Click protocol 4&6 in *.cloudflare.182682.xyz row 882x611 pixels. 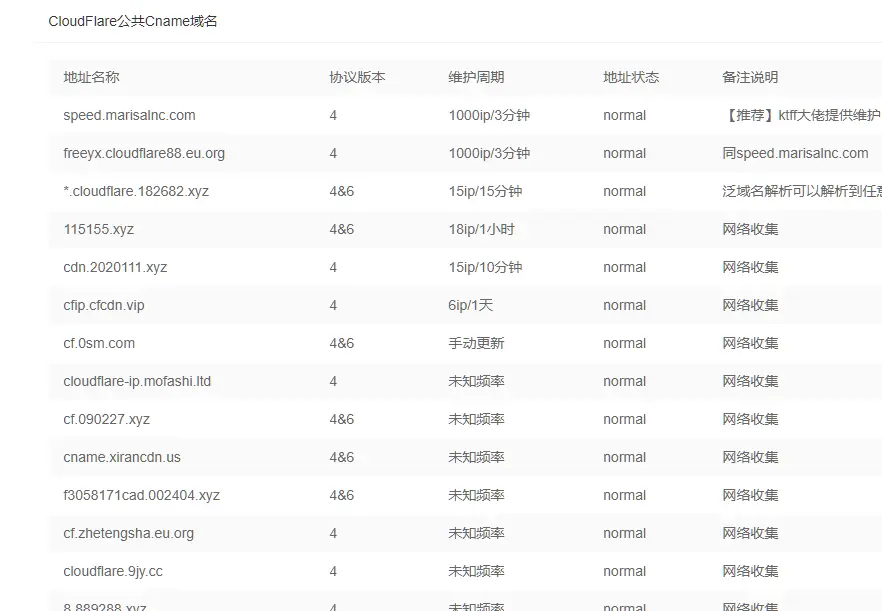(x=342, y=191)
